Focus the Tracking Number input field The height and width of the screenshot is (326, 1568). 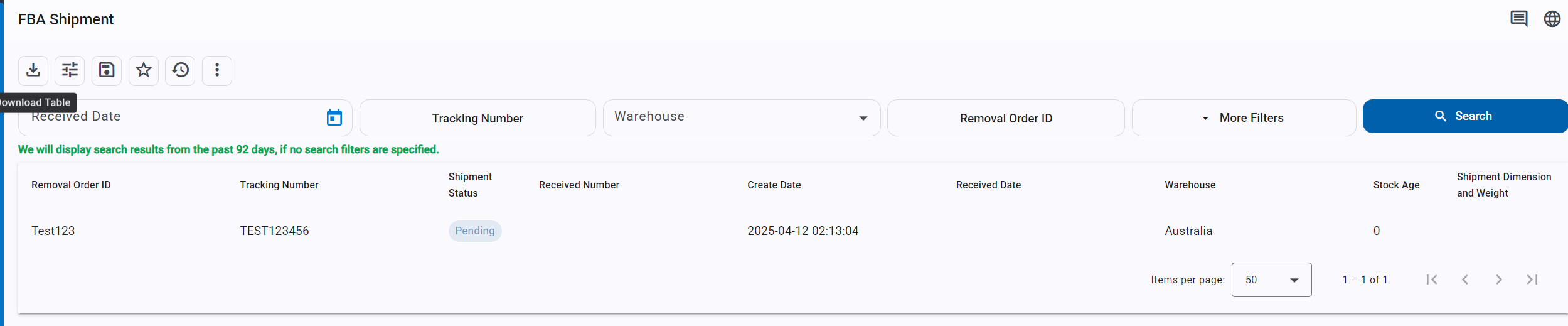click(x=477, y=117)
